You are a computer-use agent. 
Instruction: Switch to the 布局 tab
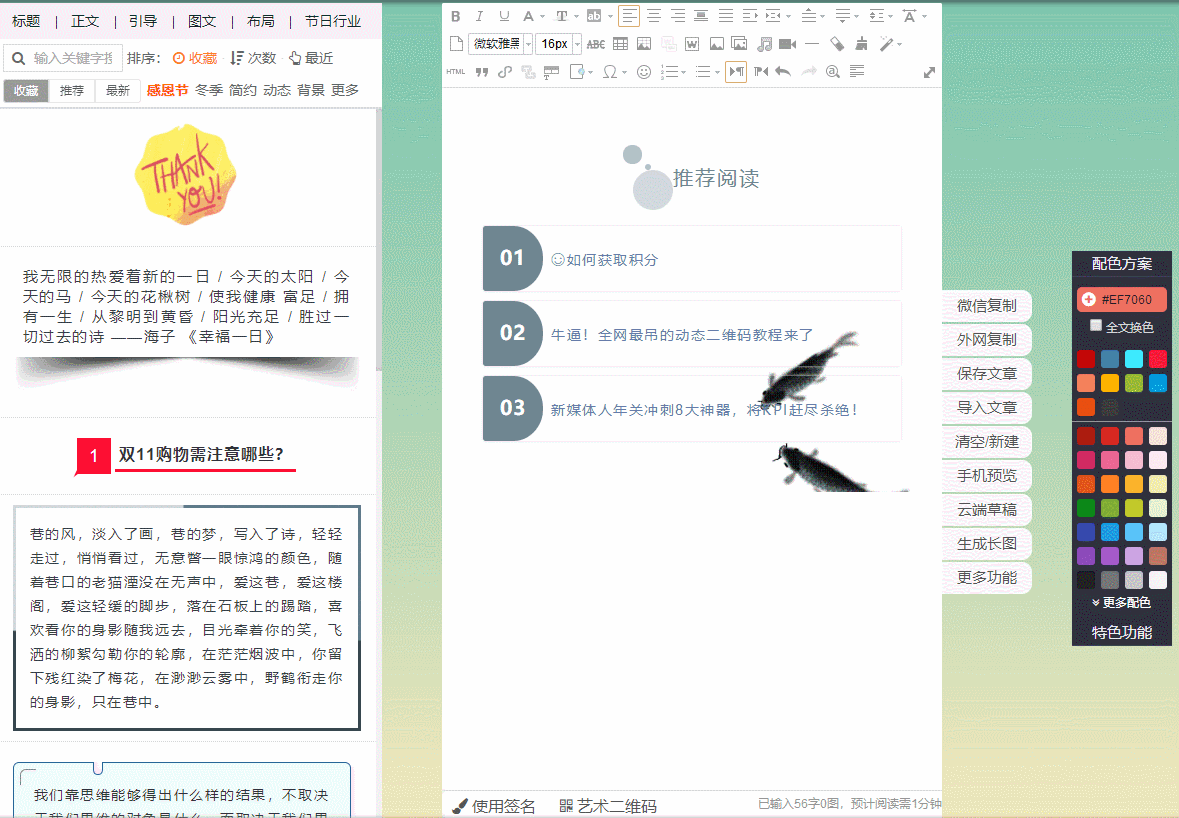259,20
